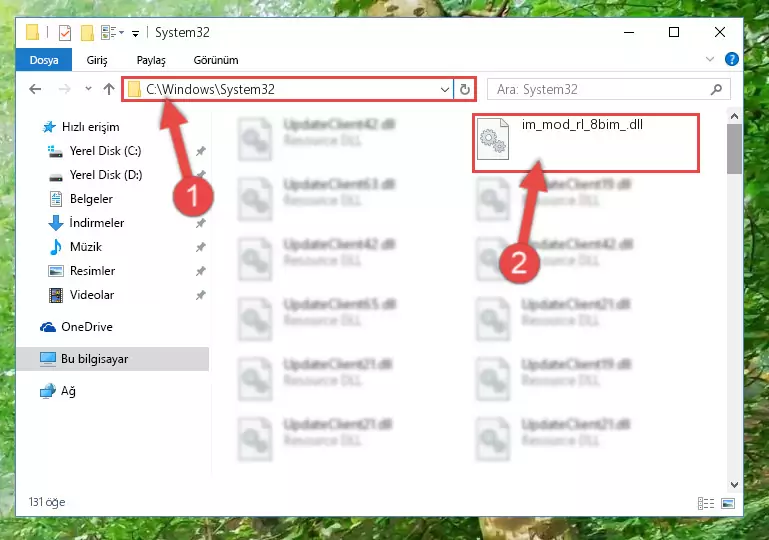769x540 pixels.
Task: Click the vertical scrollbar thumb
Action: pos(734,149)
